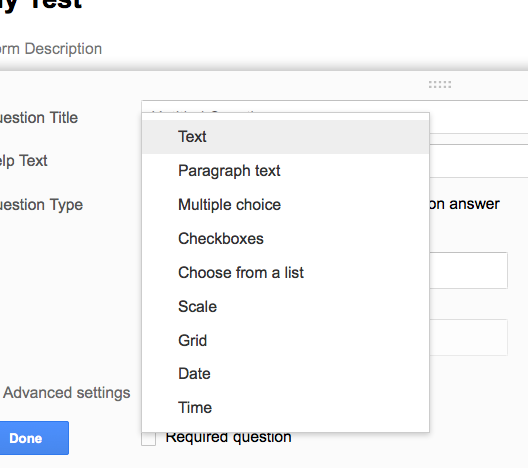Select Text from question type menu
528x468 pixels.
pos(286,137)
